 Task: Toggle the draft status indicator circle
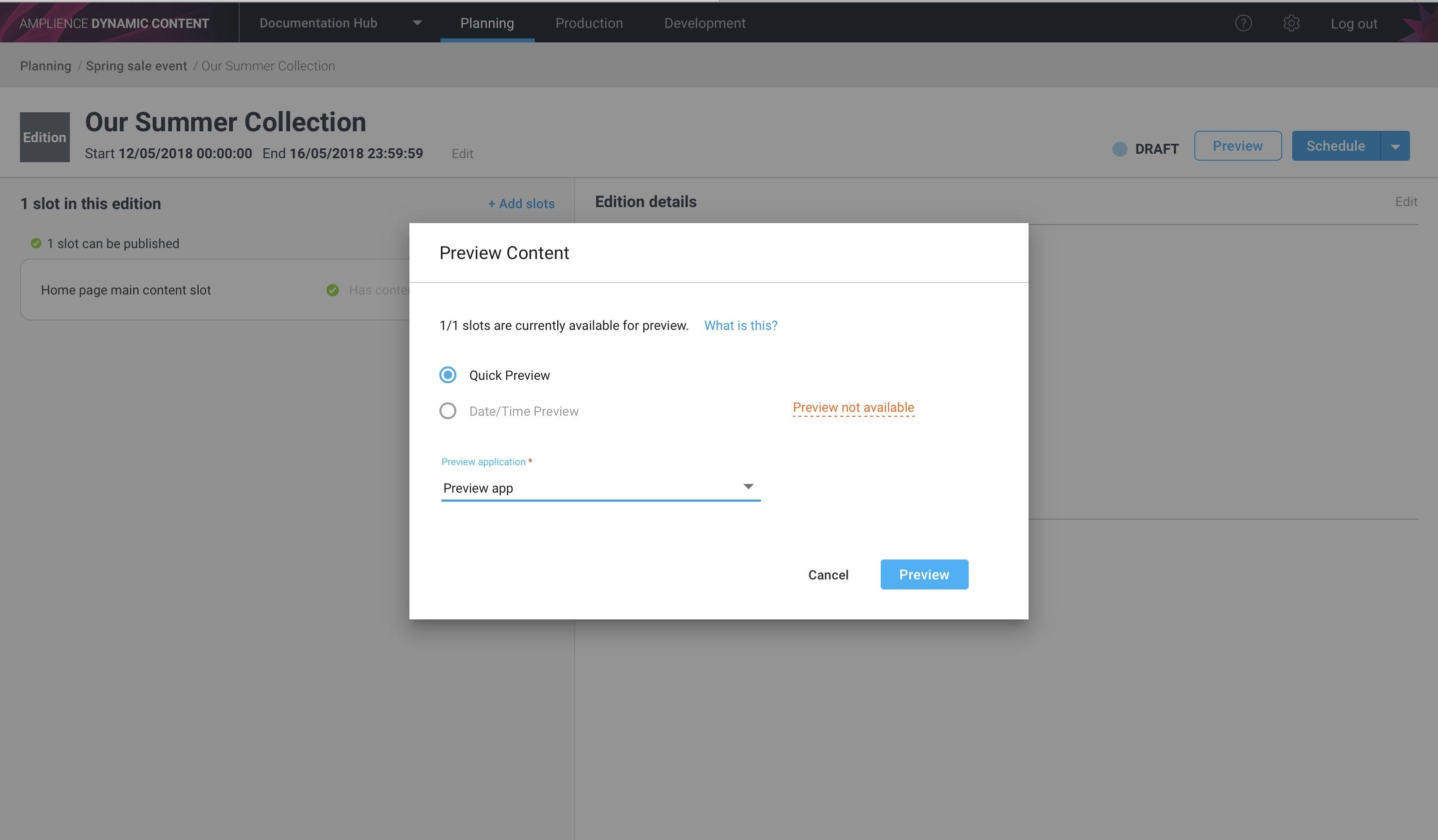pyautogui.click(x=1119, y=147)
